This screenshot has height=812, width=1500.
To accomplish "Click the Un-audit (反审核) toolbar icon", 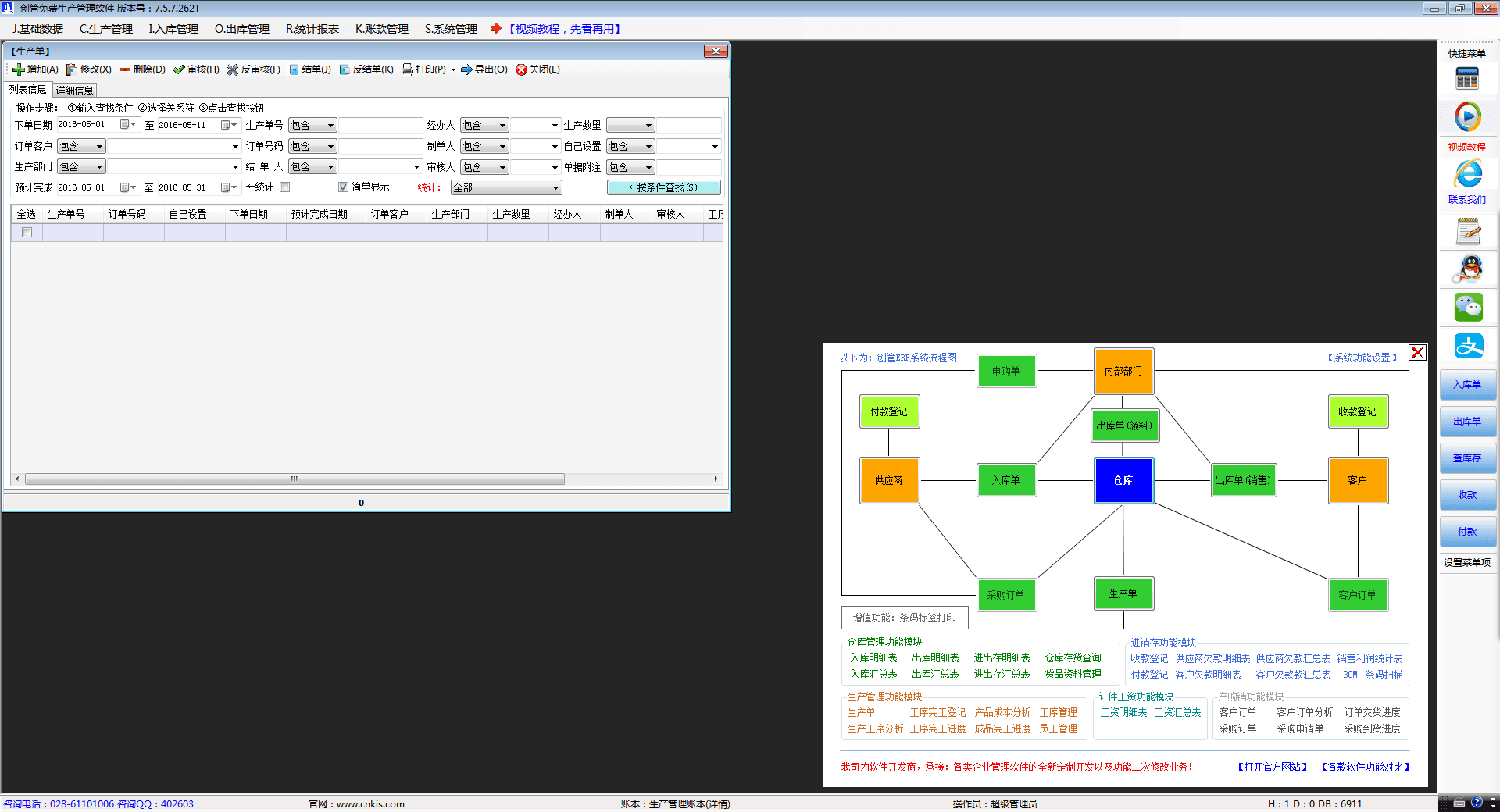I will 233,69.
